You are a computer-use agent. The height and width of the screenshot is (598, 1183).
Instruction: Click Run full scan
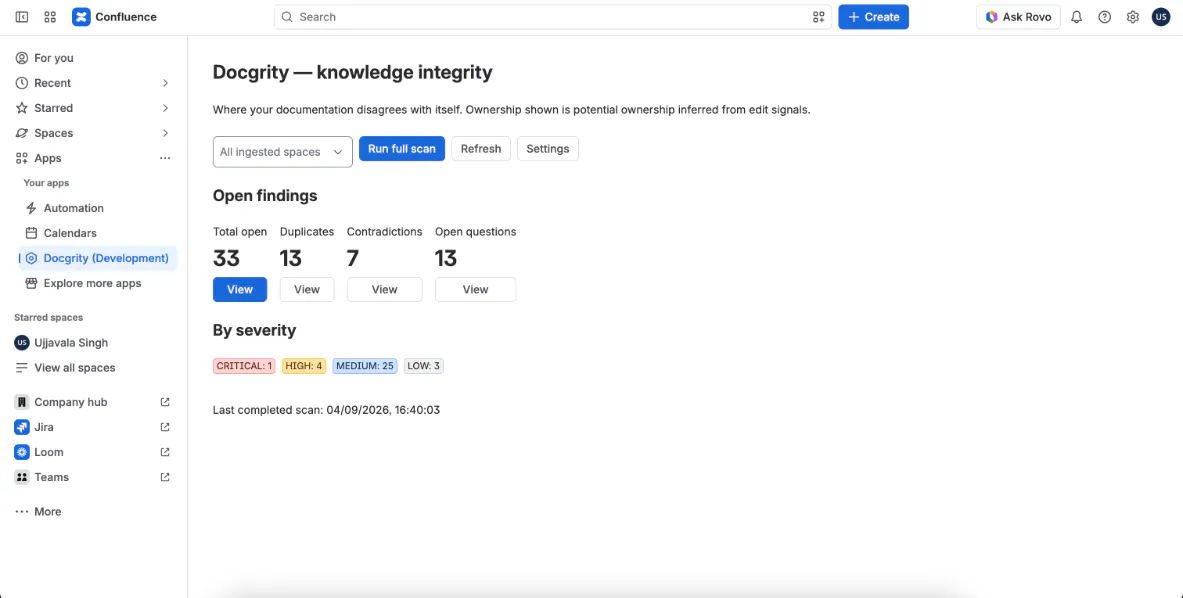pyautogui.click(x=401, y=149)
